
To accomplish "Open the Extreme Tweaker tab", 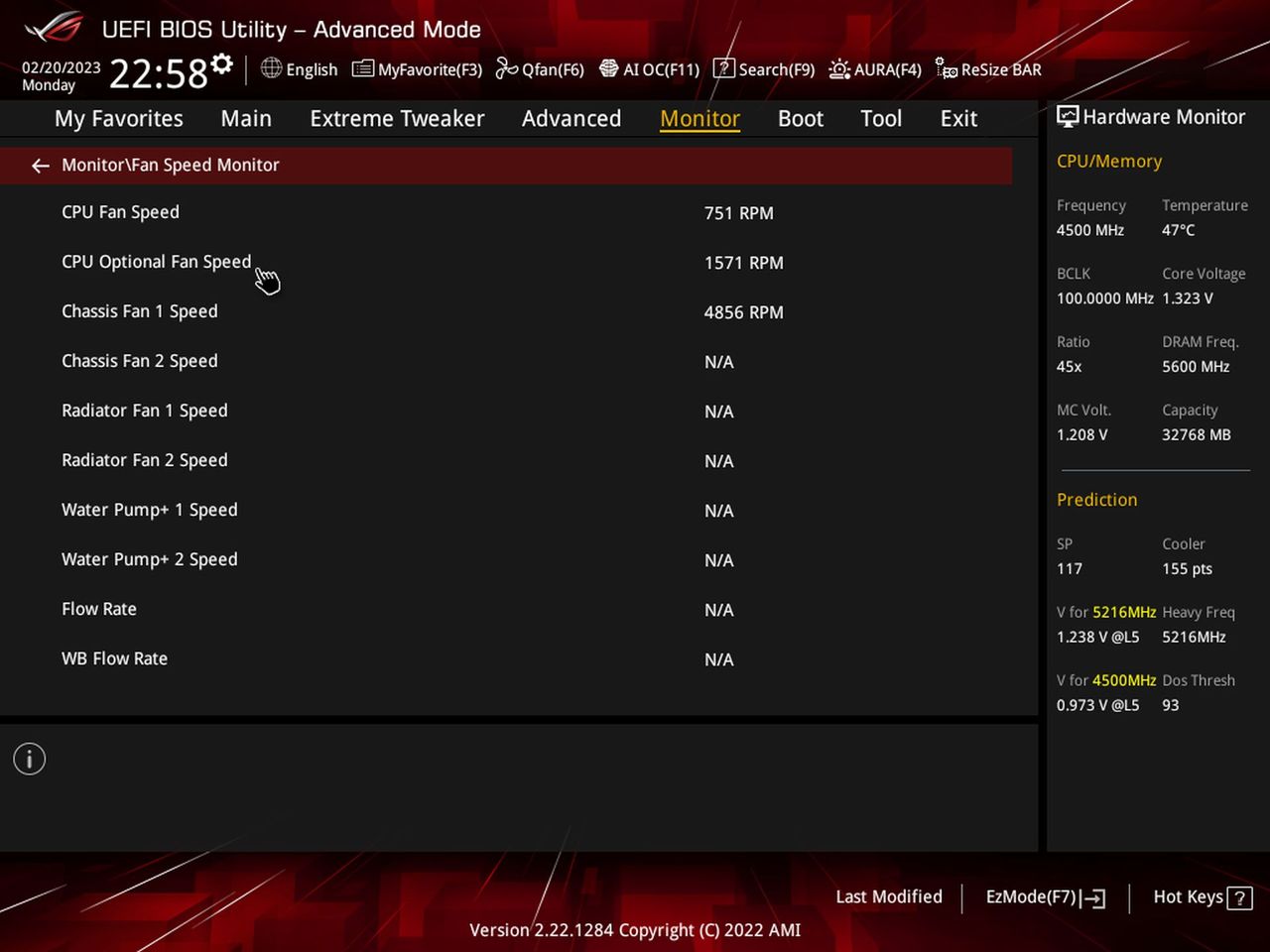I will tap(397, 119).
